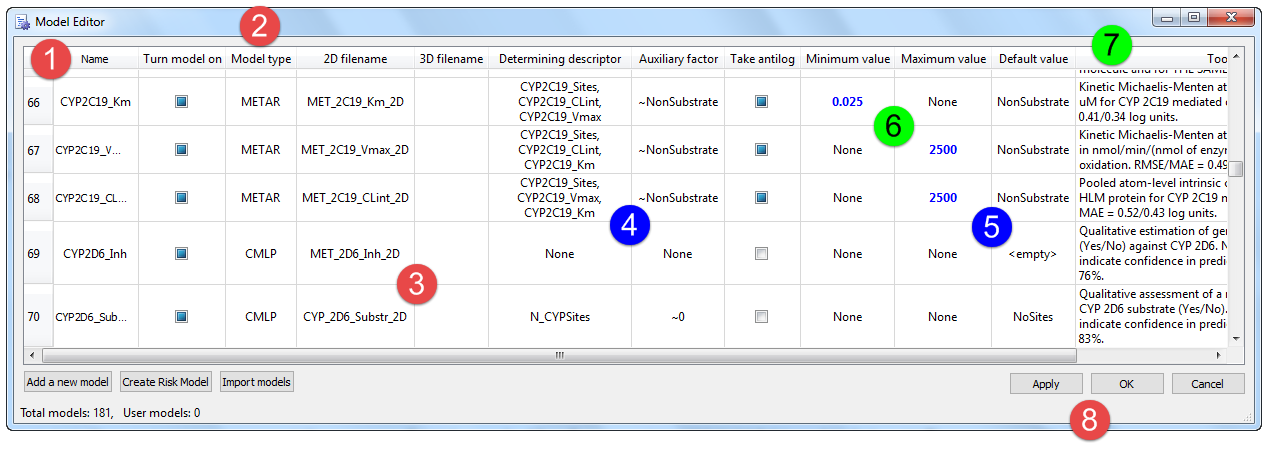
Task: Uncheck Take antilog for CYP2C19_Km row
Action: click(761, 101)
